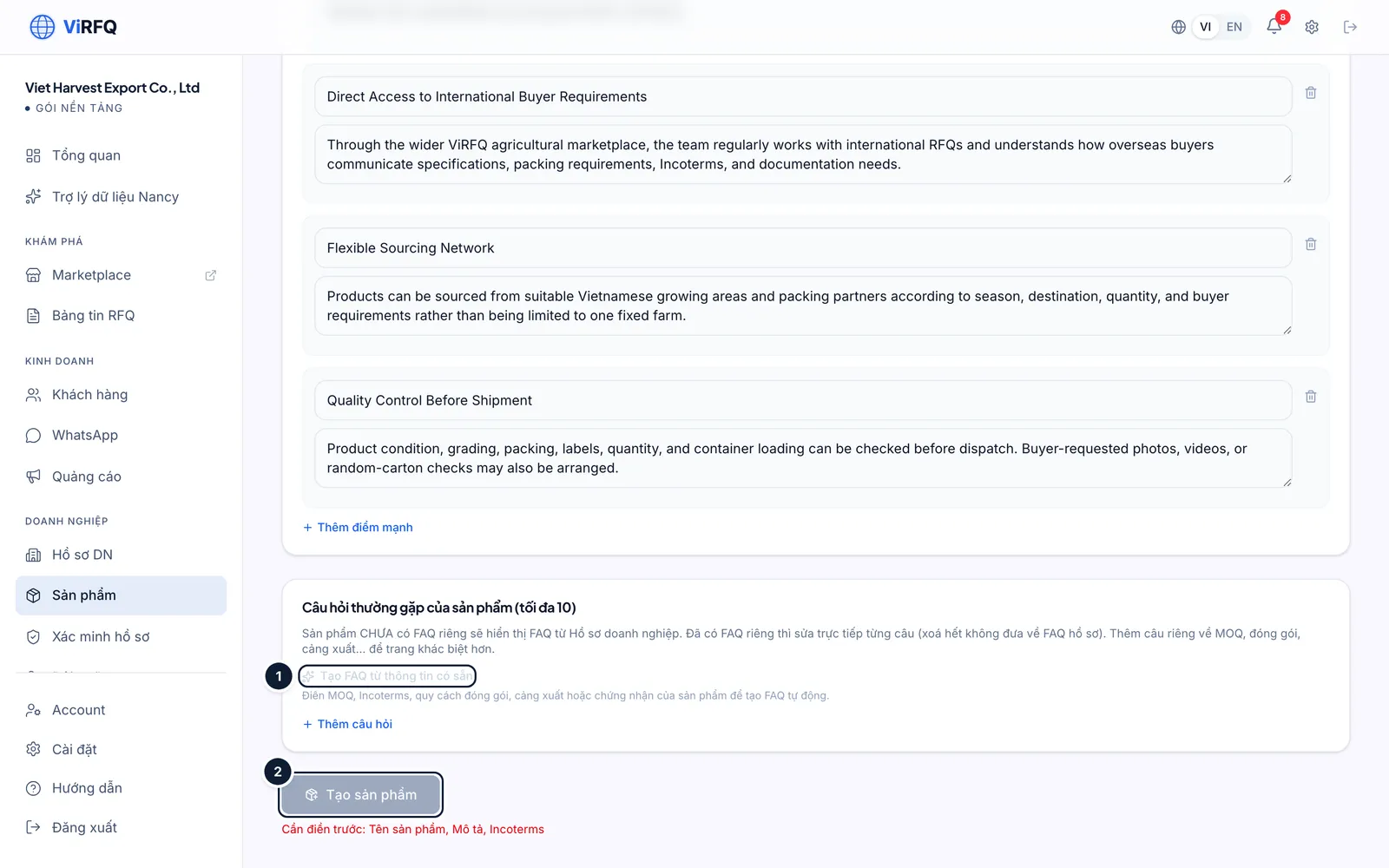Image resolution: width=1389 pixels, height=868 pixels.
Task: Click Quảng cáo megaphone icon
Action: 33,477
